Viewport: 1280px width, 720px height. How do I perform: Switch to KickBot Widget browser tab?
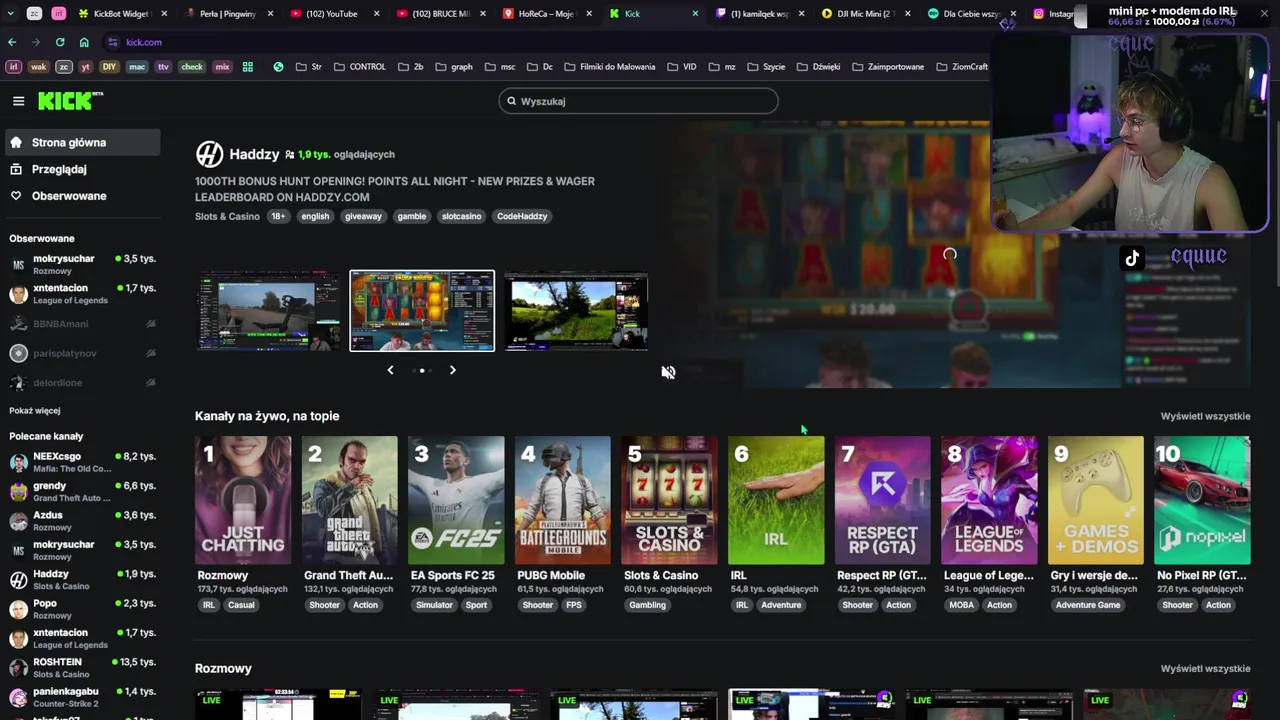120,14
